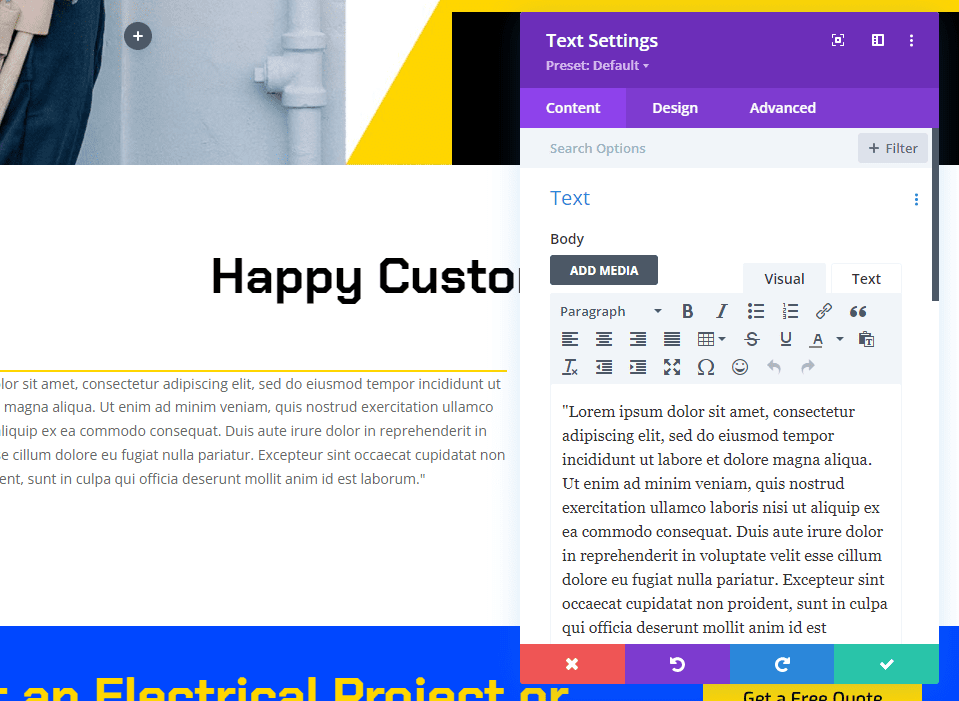Insert a special character with Omega icon

[x=706, y=367]
